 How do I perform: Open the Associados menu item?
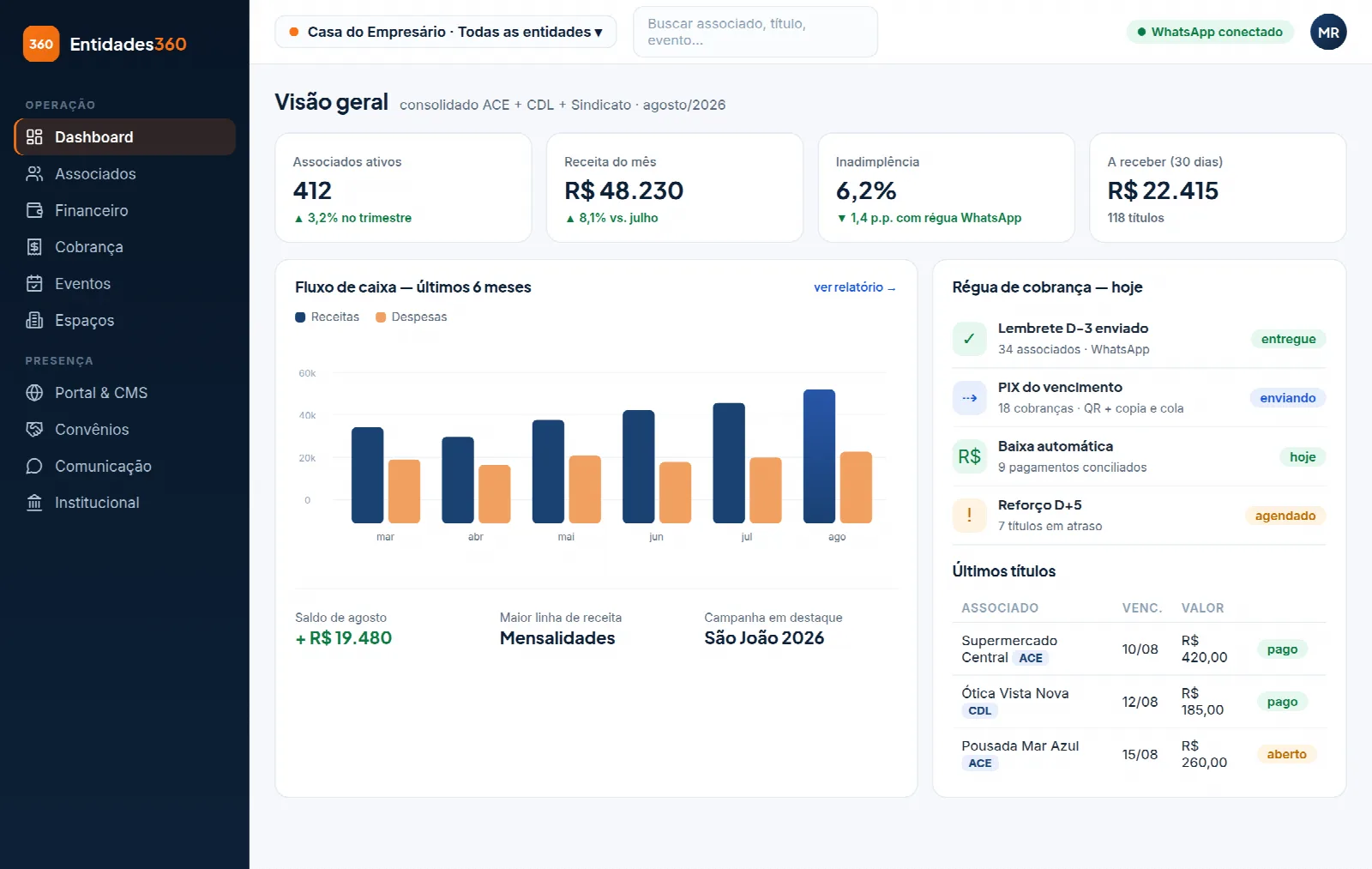click(125, 174)
